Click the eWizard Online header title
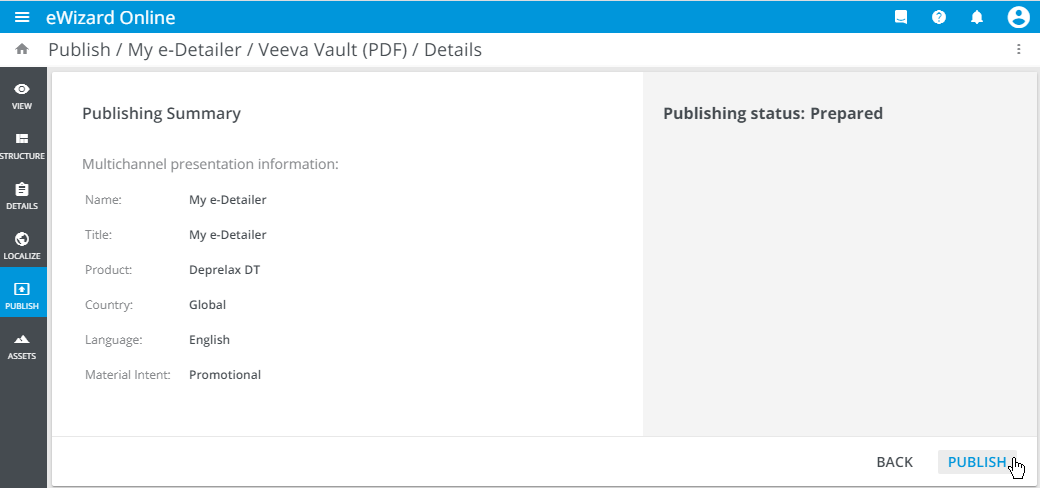The height and width of the screenshot is (488, 1040). click(x=110, y=18)
